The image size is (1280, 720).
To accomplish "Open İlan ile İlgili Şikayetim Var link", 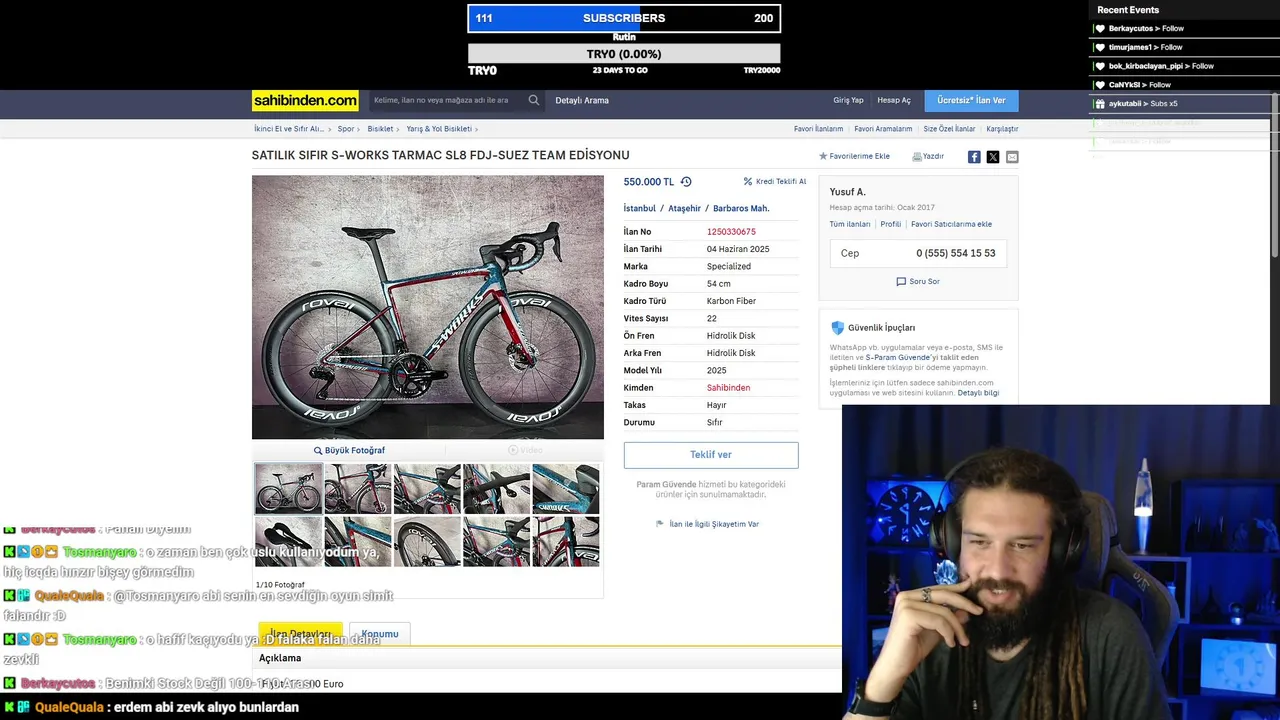I will coord(714,524).
